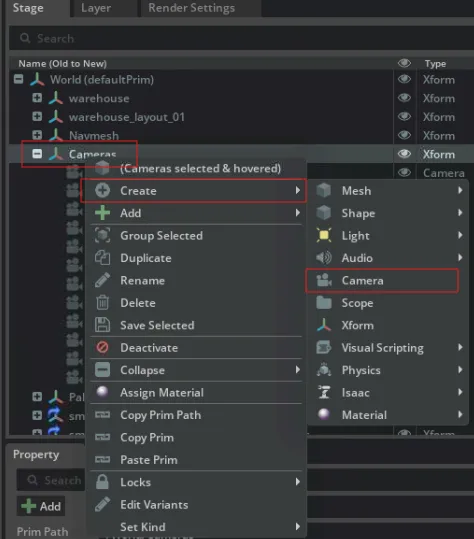This screenshot has width=474, height=539.
Task: Click the Material sphere icon in submenu
Action: [x=323, y=415]
